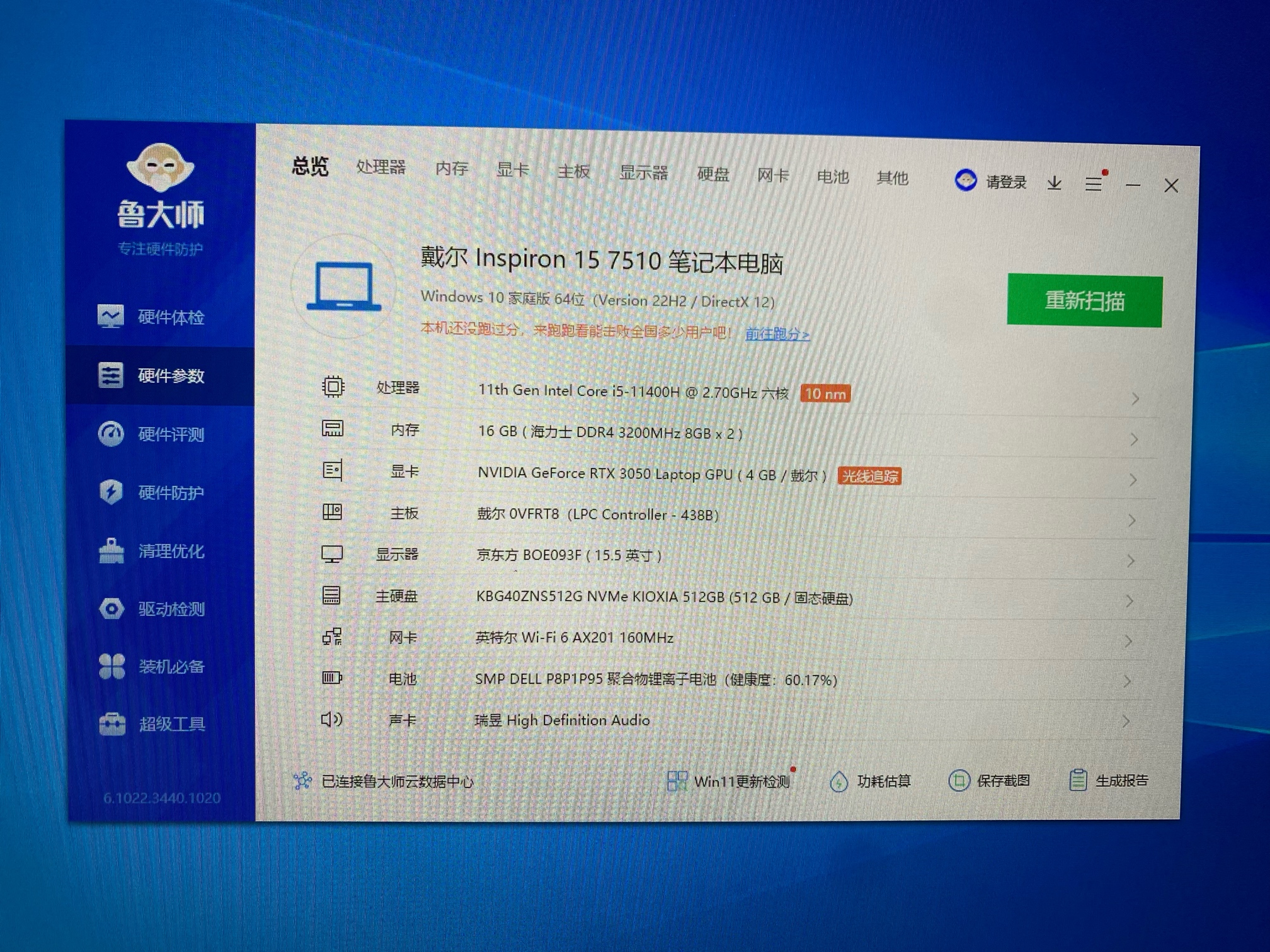The image size is (1270, 952).
Task: Follow the 前往跑分 link
Action: pos(777,334)
